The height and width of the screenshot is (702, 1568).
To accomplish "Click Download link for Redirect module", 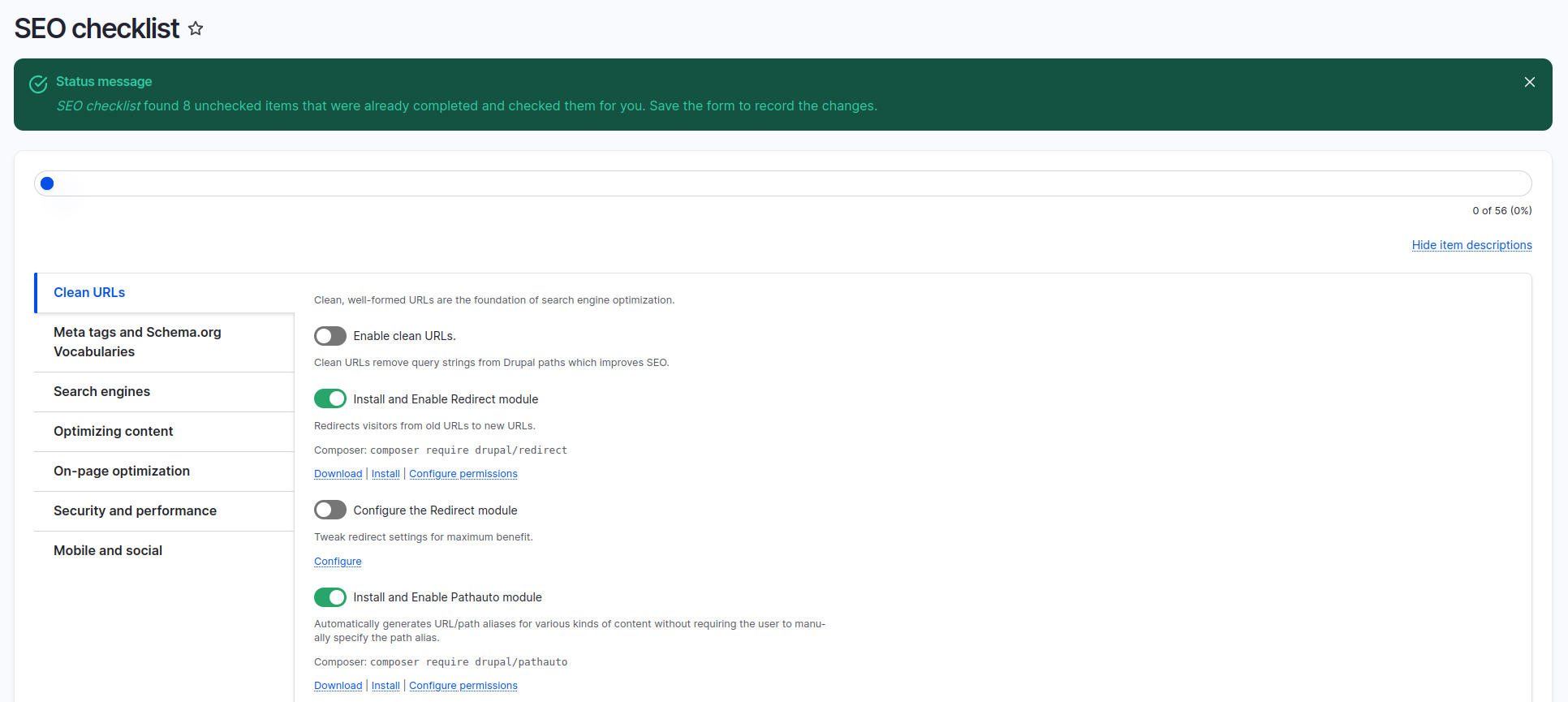I will click(x=338, y=474).
